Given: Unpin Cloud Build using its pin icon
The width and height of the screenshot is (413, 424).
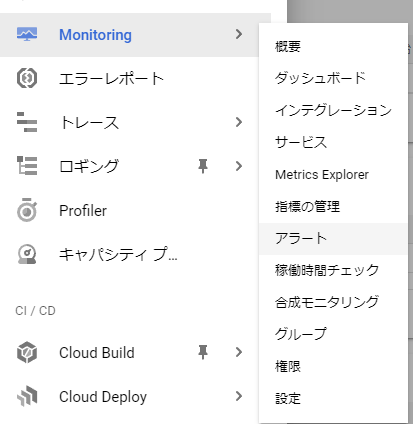Looking at the screenshot, I should tap(203, 352).
